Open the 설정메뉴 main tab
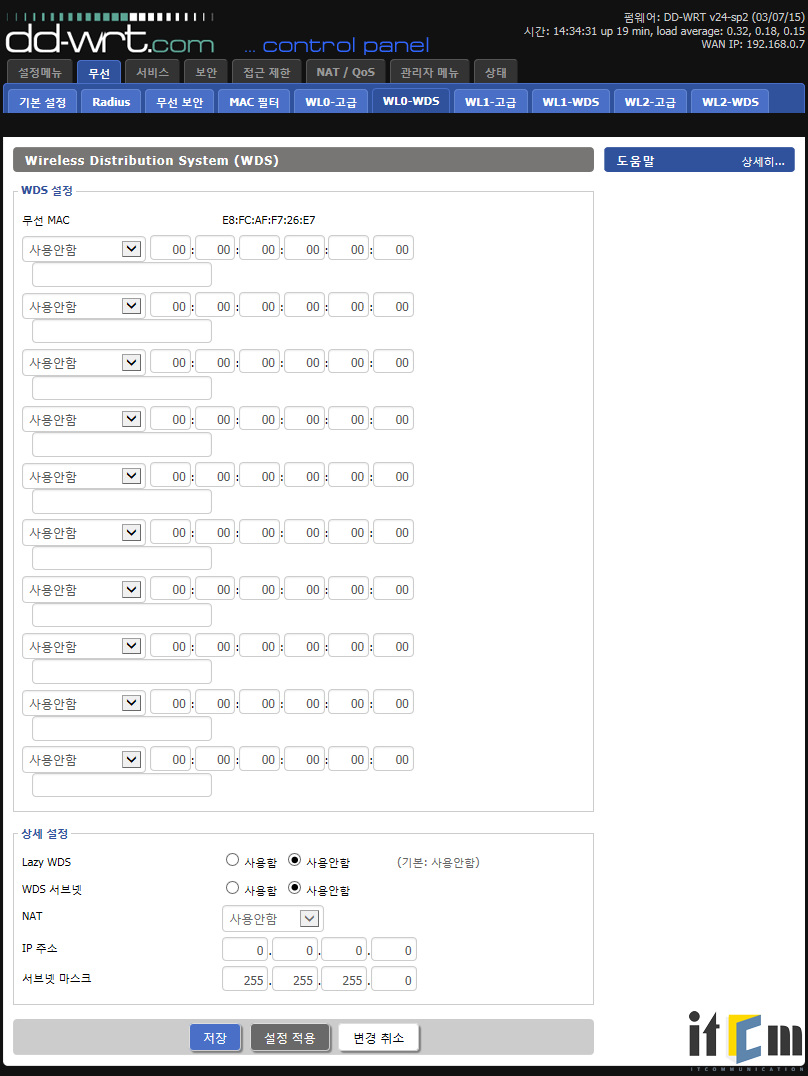Screen dimensions: 808x1076 coord(40,72)
